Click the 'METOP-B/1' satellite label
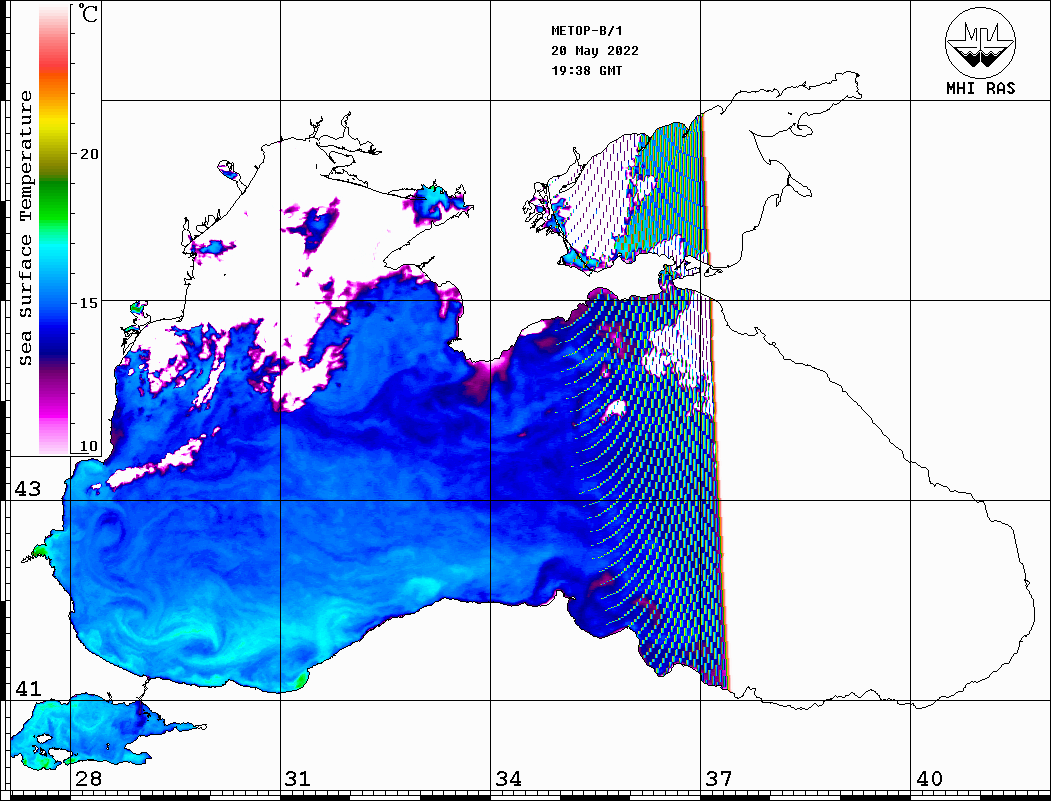 click(587, 31)
